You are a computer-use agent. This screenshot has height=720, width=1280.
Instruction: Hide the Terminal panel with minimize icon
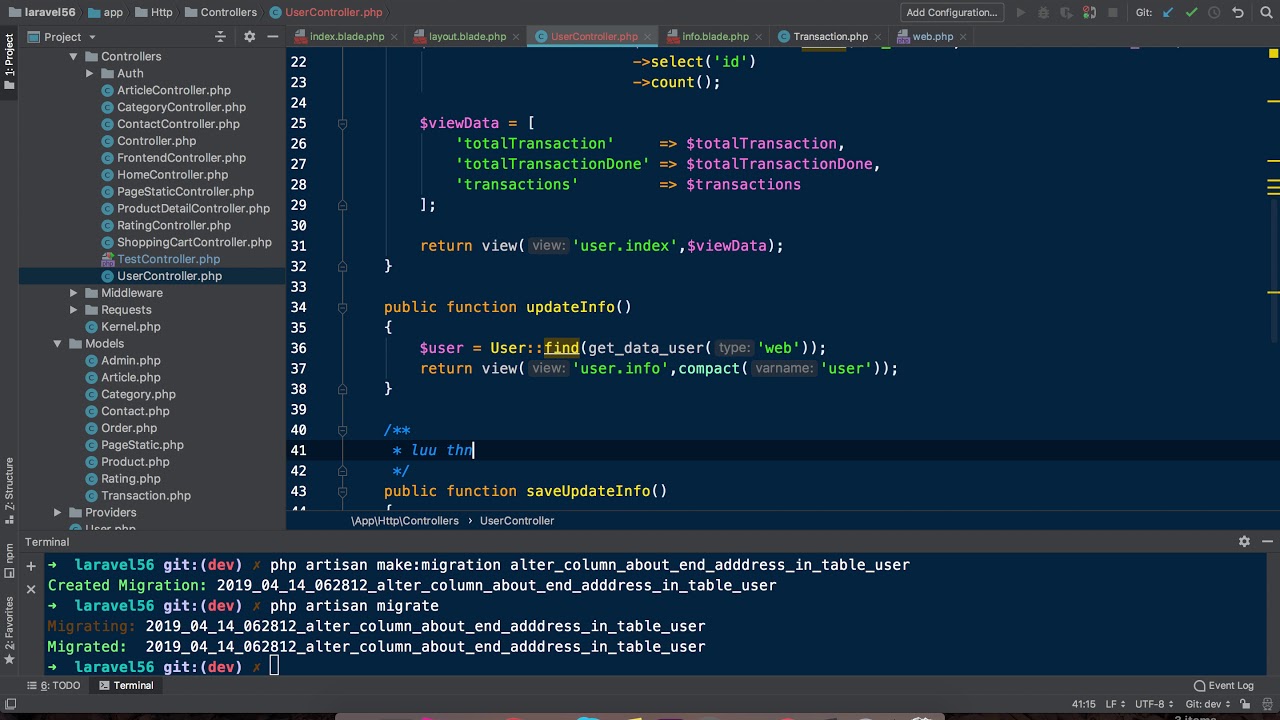point(1266,541)
